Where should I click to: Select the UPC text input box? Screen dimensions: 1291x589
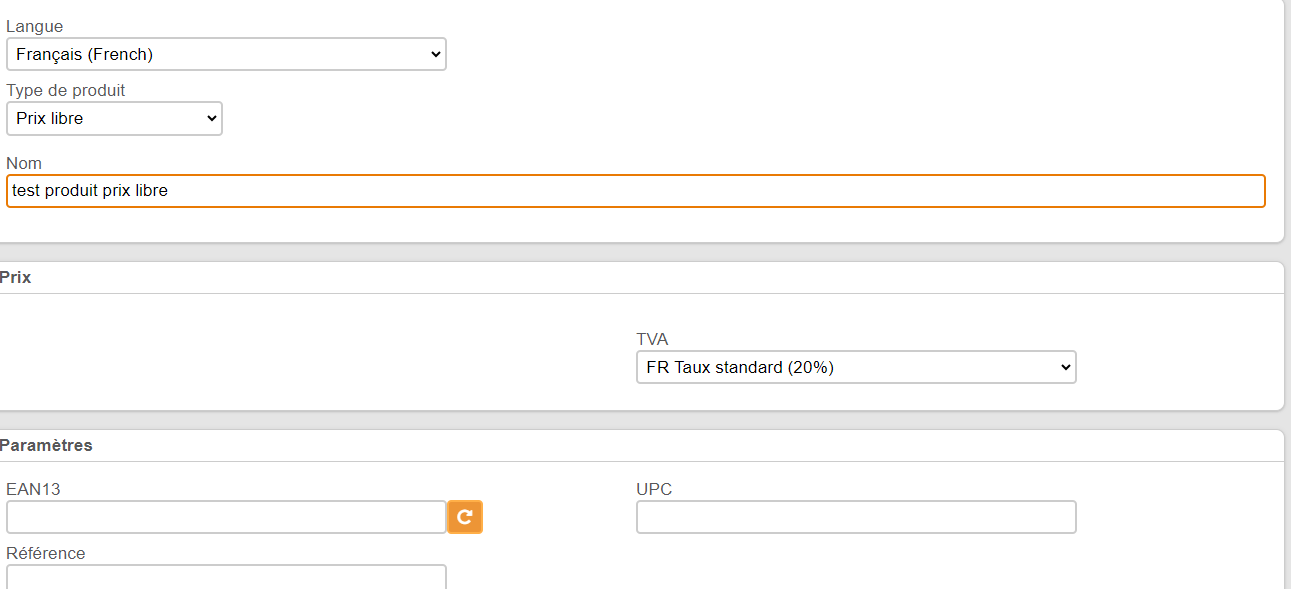[856, 517]
